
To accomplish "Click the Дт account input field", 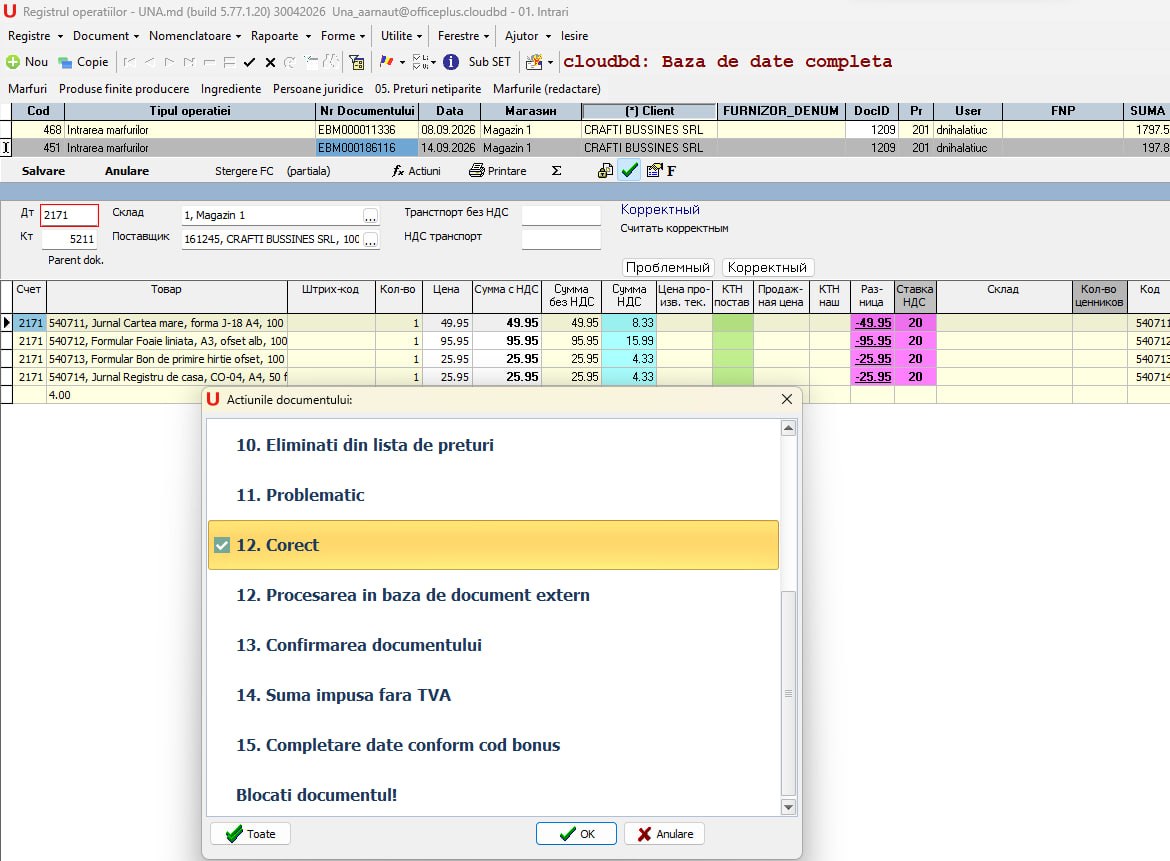I will 69,215.
